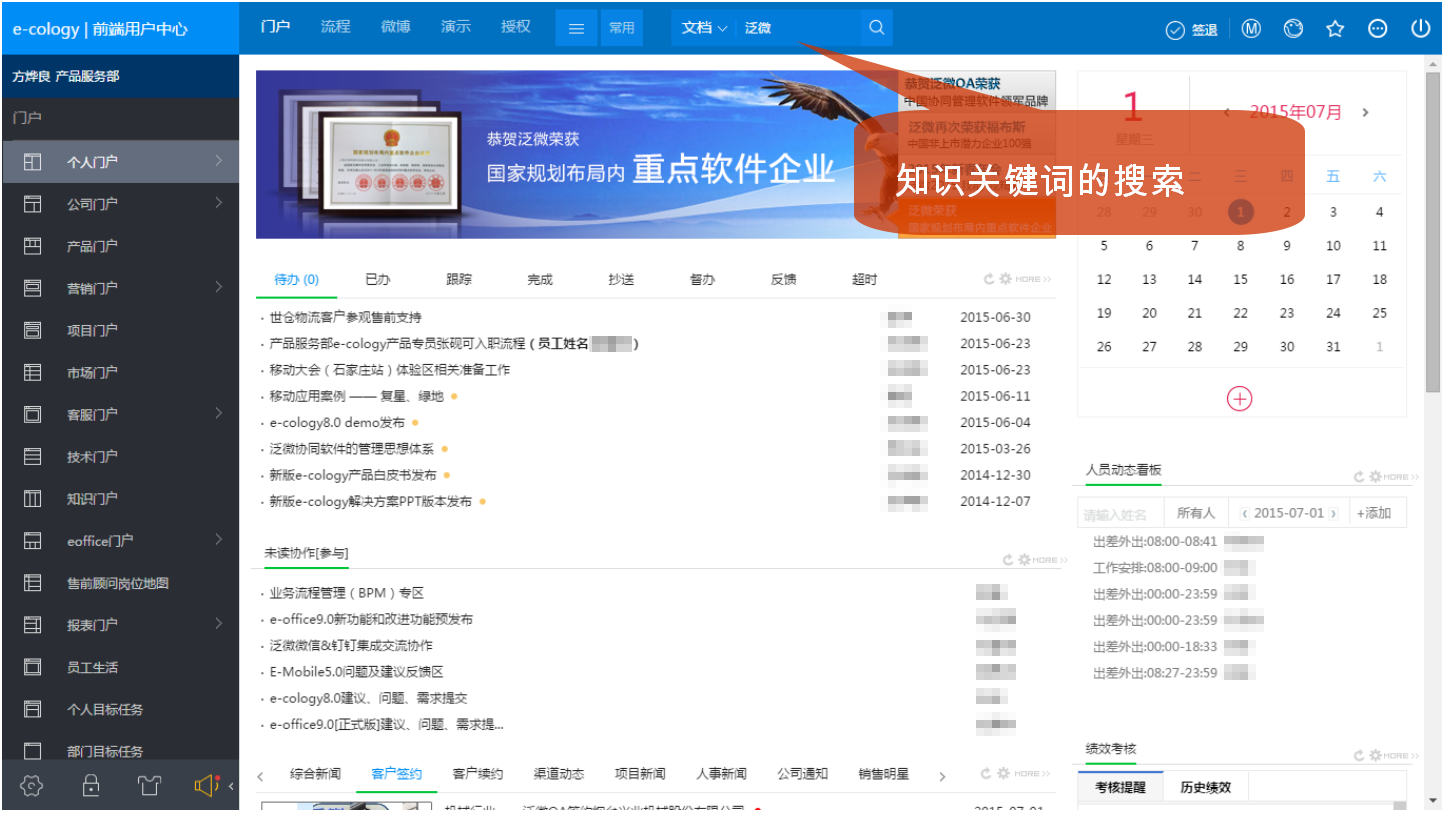Screen dimensions: 1447x815
Task: Click the pink circled plus under the calendar
Action: [1239, 399]
